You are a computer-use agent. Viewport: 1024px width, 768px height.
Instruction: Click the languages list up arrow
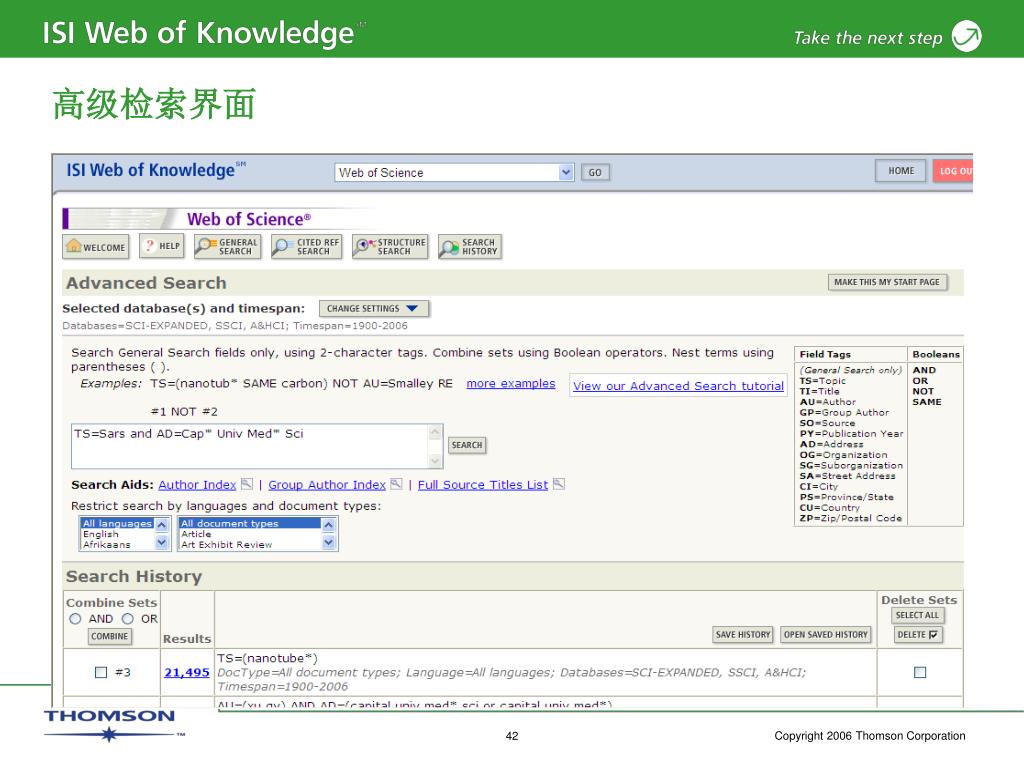162,524
